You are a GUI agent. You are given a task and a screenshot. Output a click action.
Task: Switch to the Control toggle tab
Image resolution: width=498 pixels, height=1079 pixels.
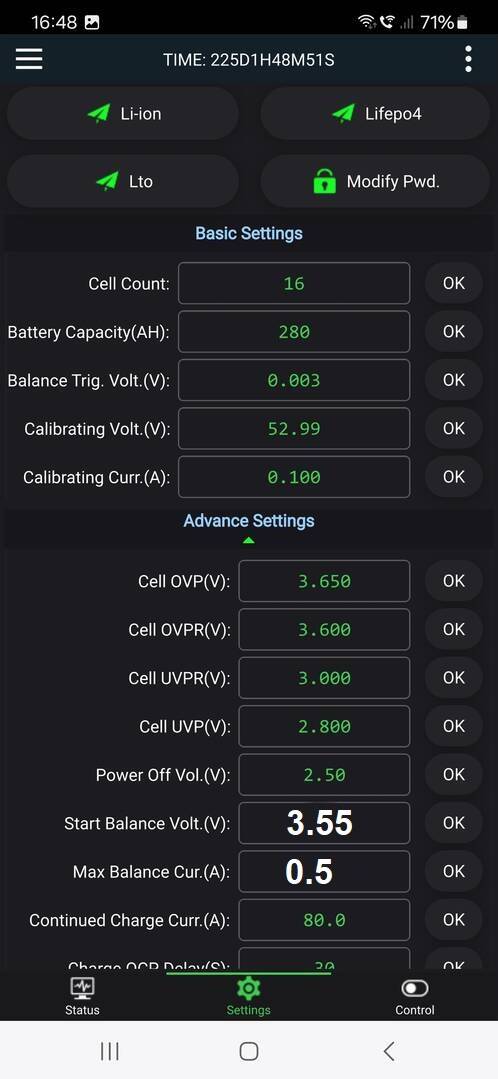click(415, 989)
